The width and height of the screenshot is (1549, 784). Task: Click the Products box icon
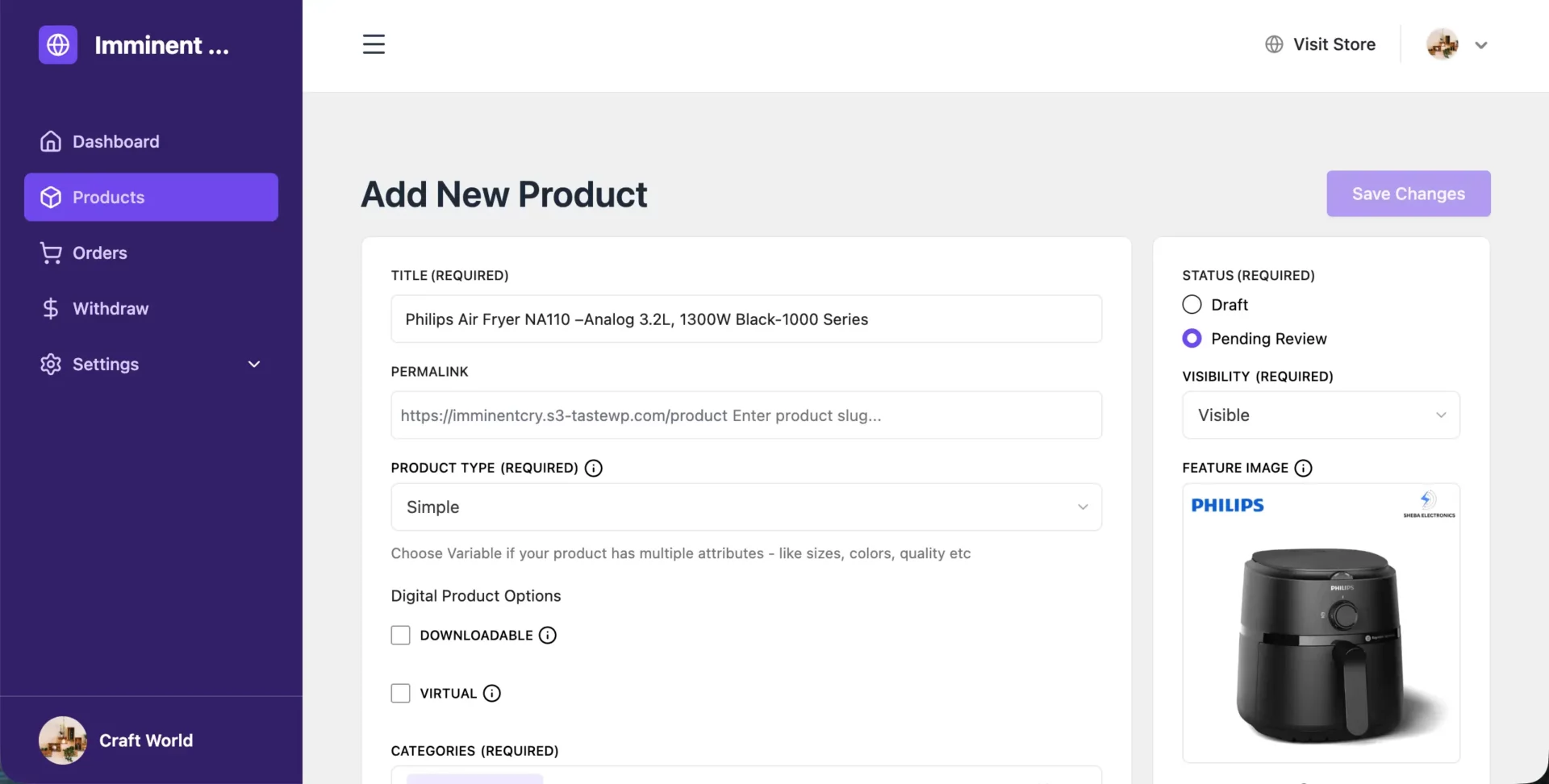click(x=51, y=197)
